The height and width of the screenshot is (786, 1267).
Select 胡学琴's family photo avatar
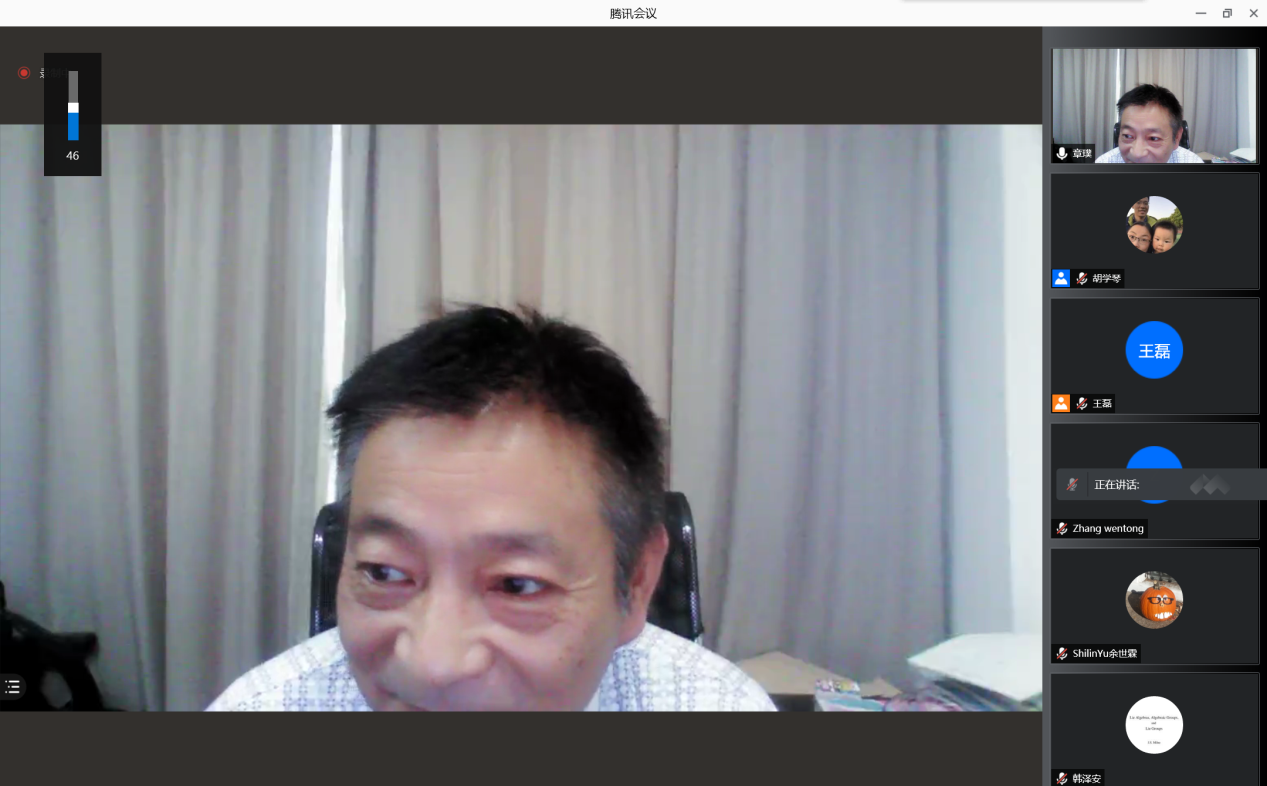pos(1154,225)
